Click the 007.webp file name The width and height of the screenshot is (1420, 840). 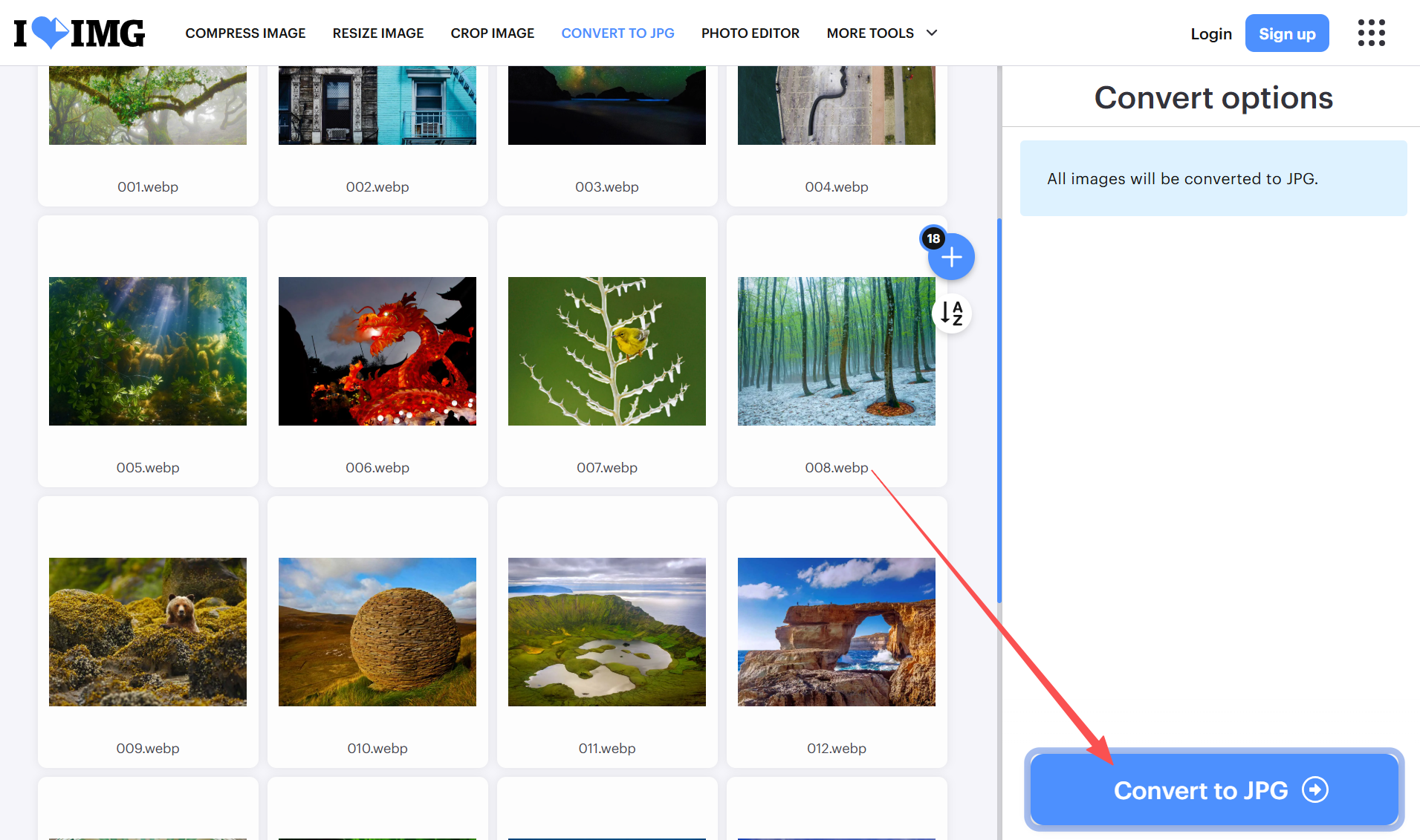[x=607, y=468]
